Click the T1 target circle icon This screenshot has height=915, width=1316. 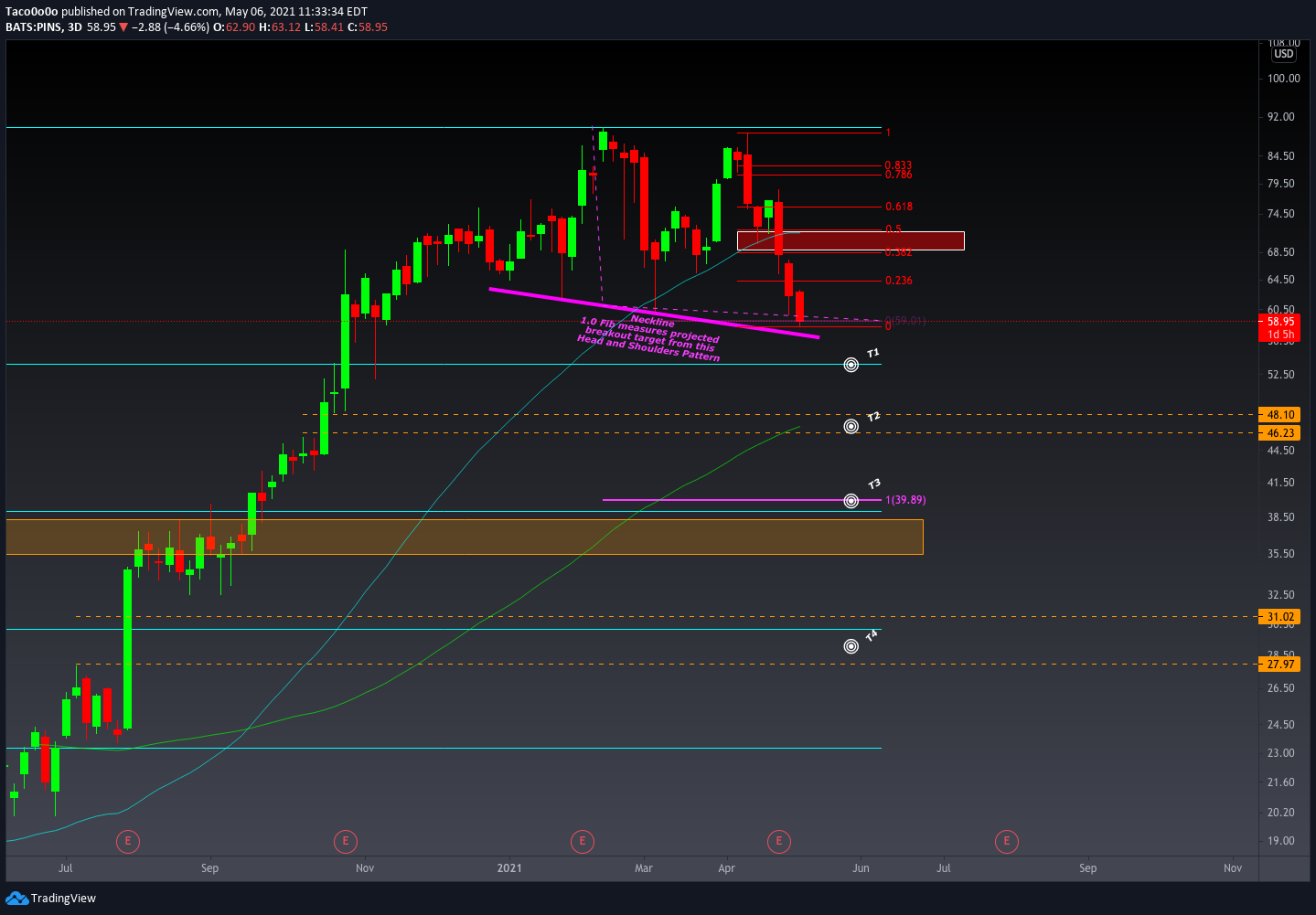pyautogui.click(x=851, y=365)
